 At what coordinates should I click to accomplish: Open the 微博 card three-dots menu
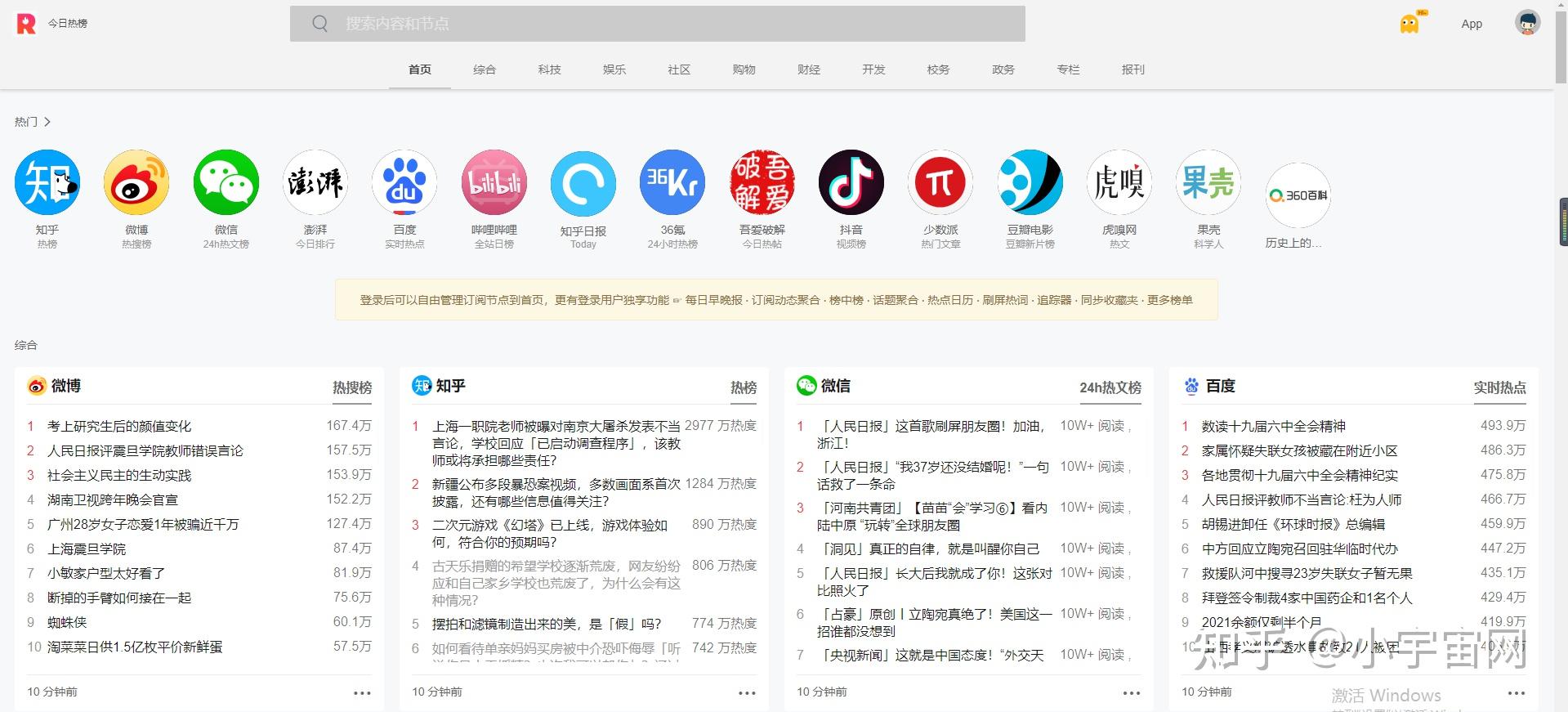coord(362,692)
